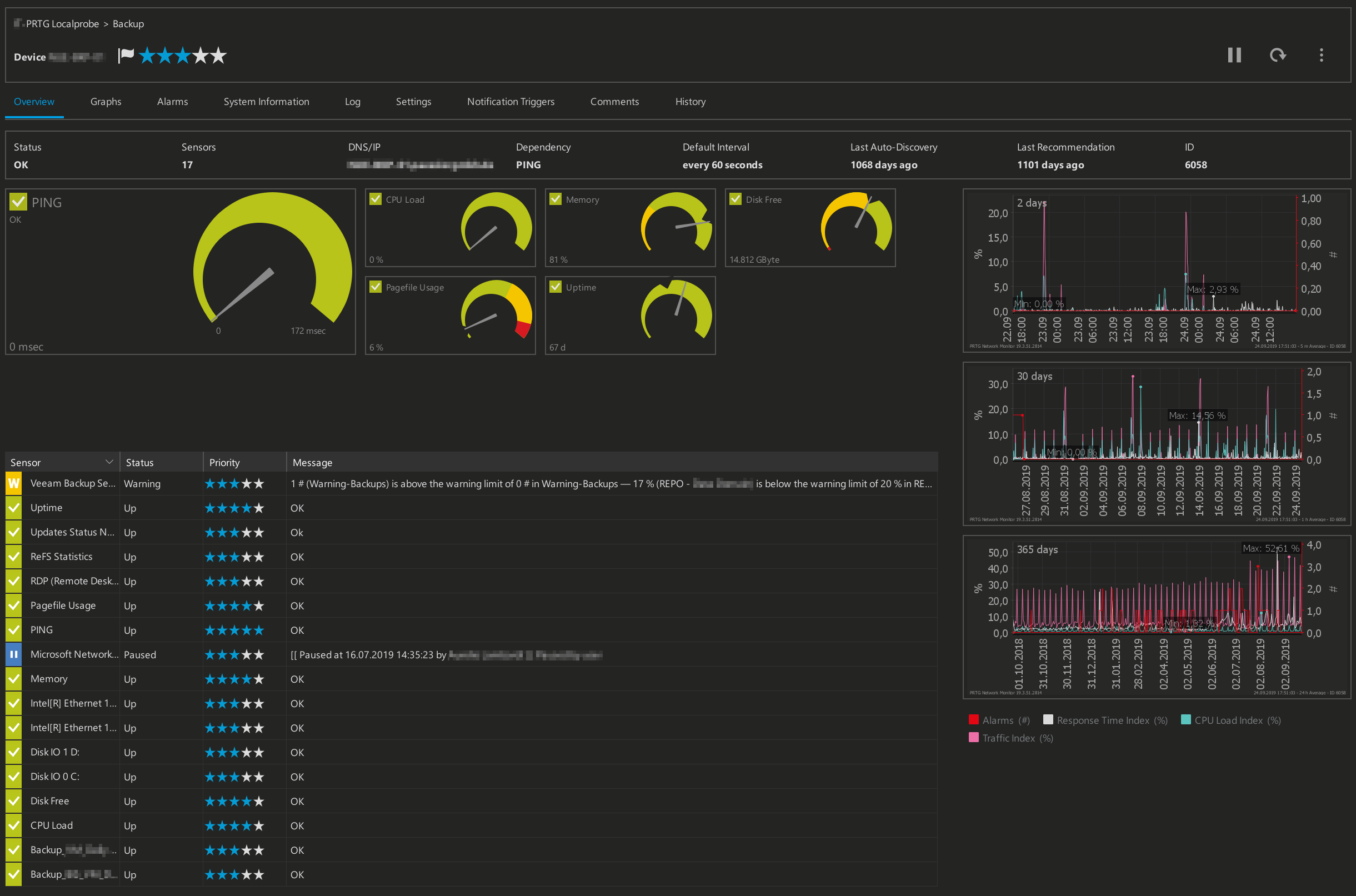The image size is (1356, 896).
Task: Click the scan now refresh icon
Action: coord(1278,55)
